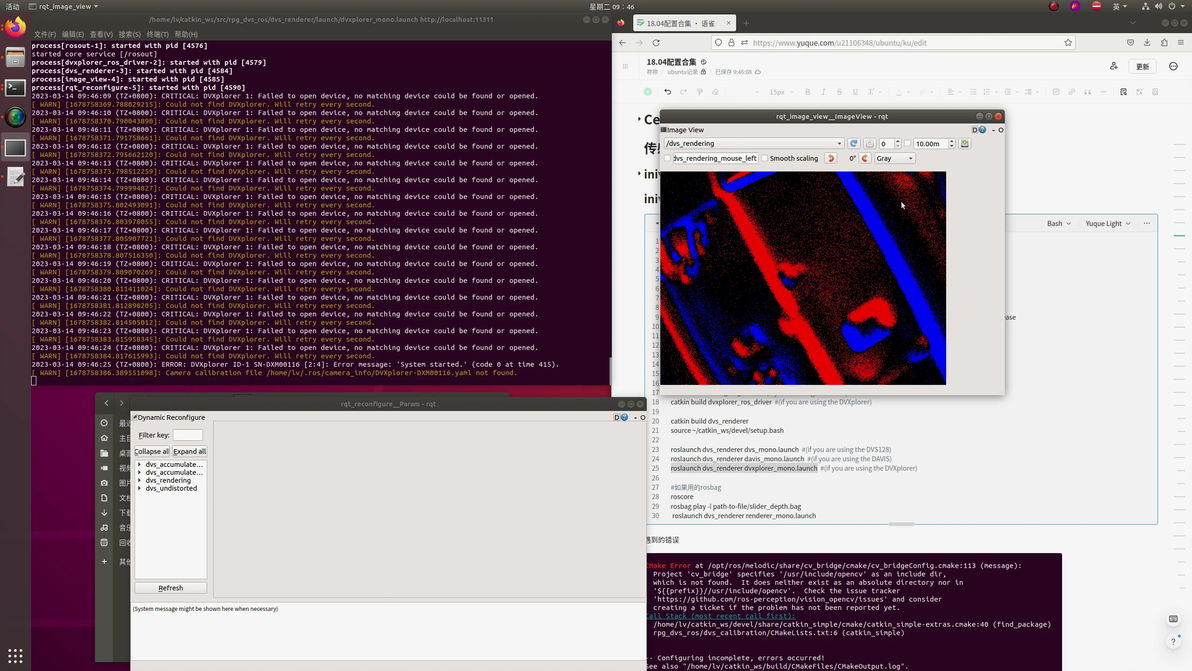Click the save image icon in Image View
1192x671 pixels.
[964, 144]
